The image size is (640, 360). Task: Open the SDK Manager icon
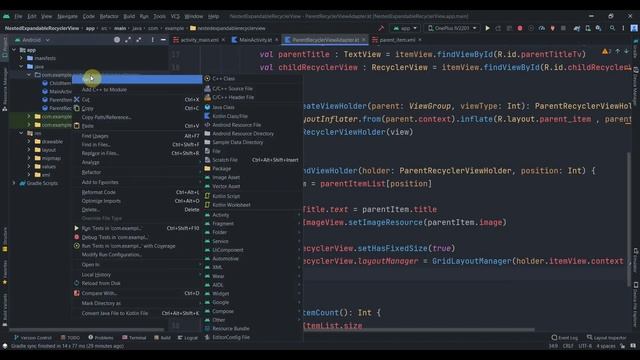tap(598, 28)
